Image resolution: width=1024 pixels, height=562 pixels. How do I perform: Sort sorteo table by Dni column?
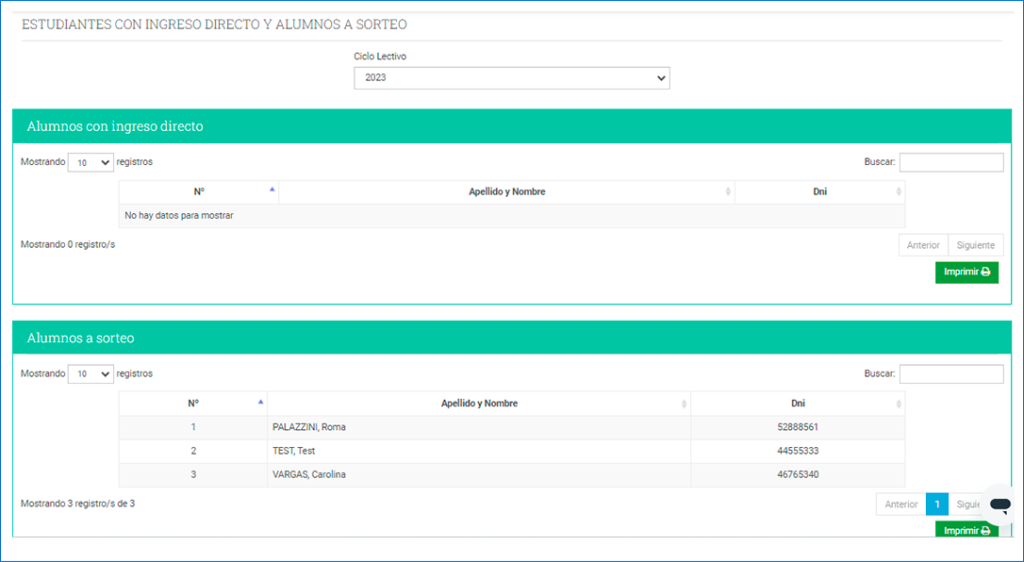click(x=797, y=404)
